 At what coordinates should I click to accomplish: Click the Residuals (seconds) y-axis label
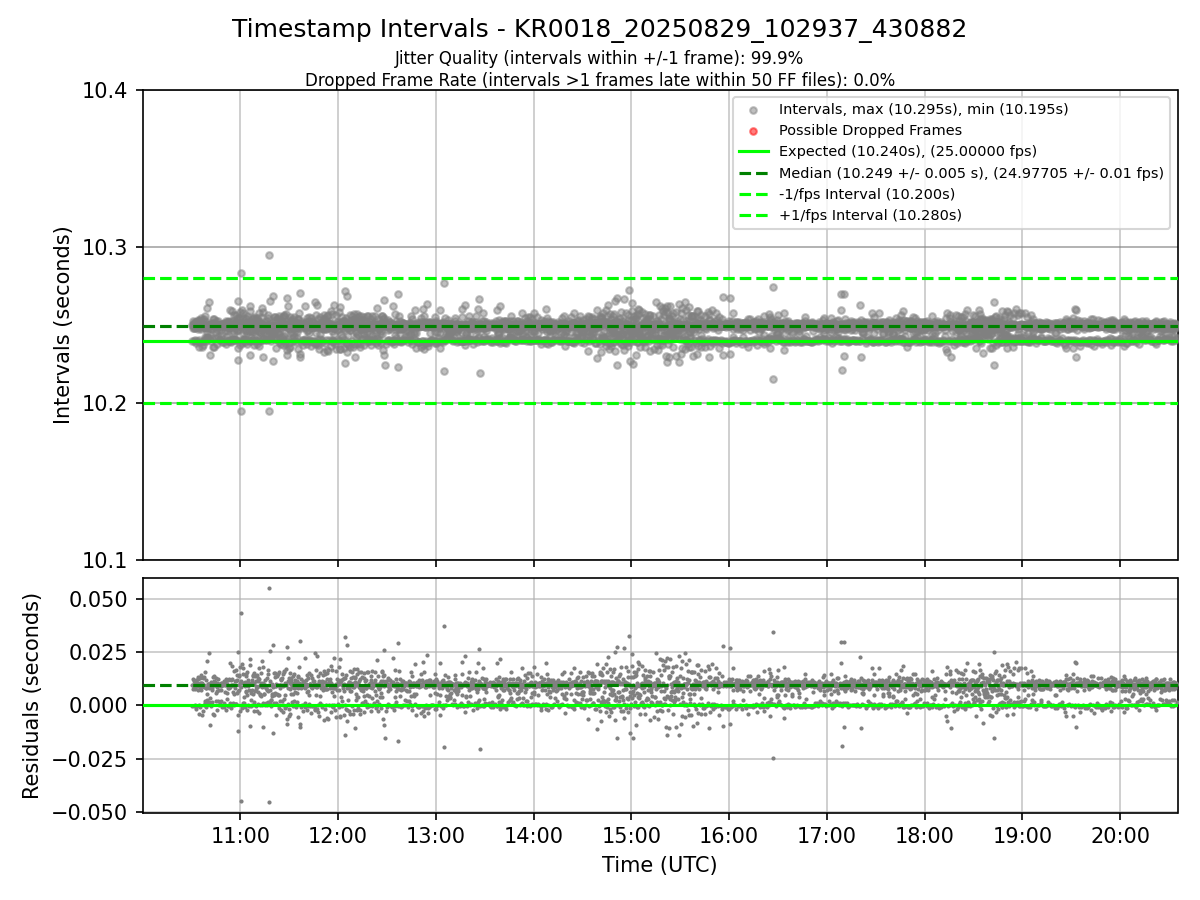[32, 696]
